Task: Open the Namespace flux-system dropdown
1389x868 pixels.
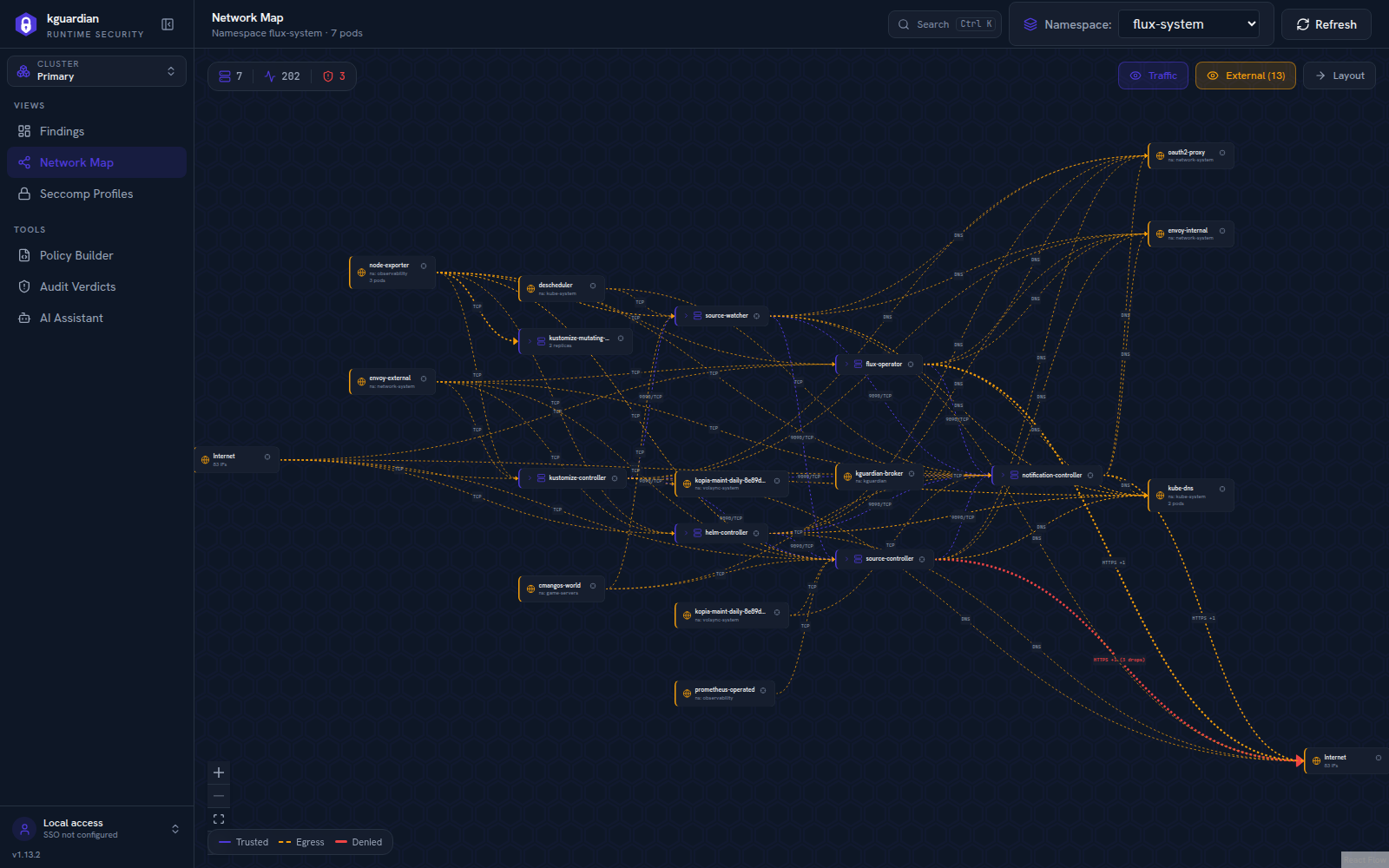Action: click(1189, 24)
